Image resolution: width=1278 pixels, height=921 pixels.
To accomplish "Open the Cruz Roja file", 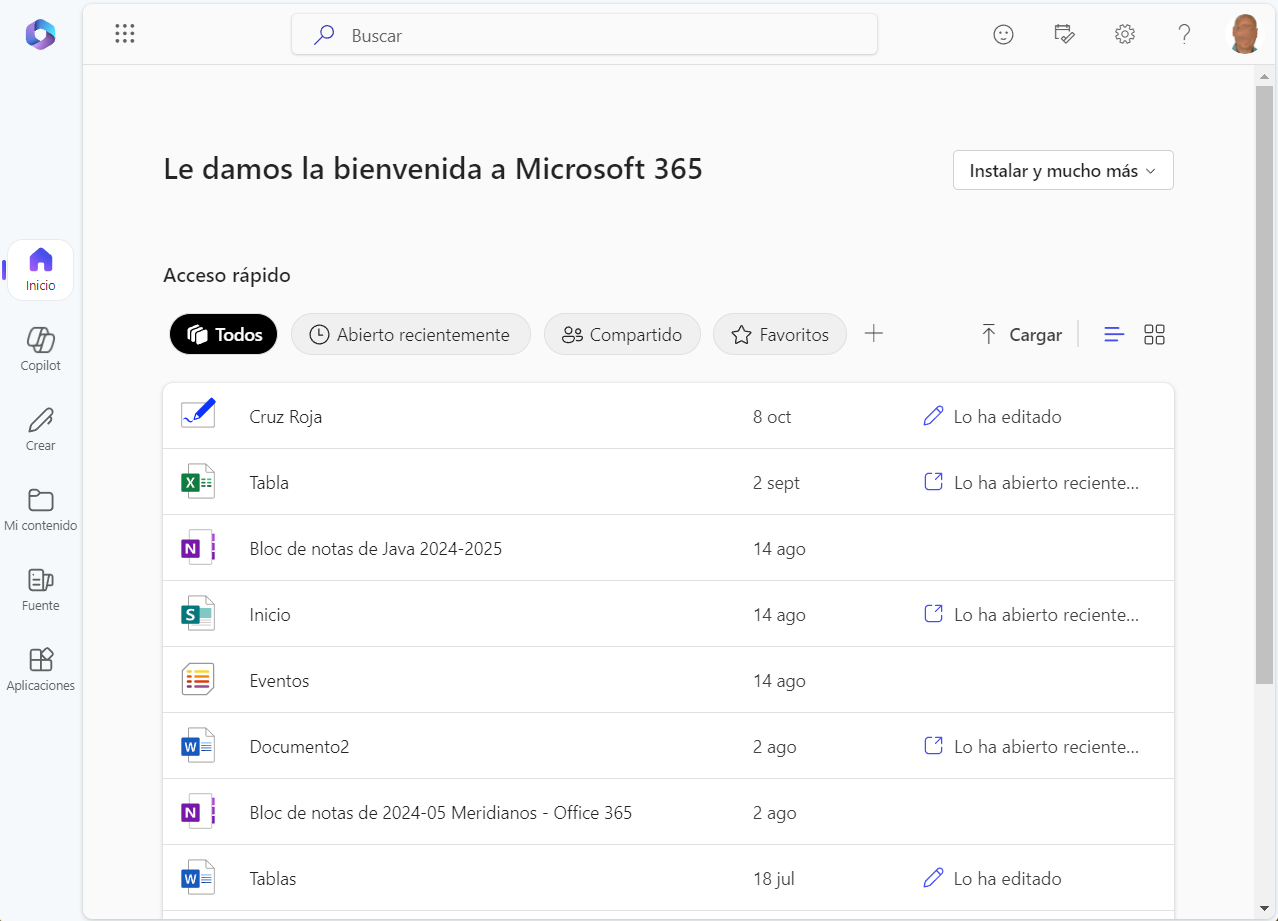I will (x=286, y=417).
